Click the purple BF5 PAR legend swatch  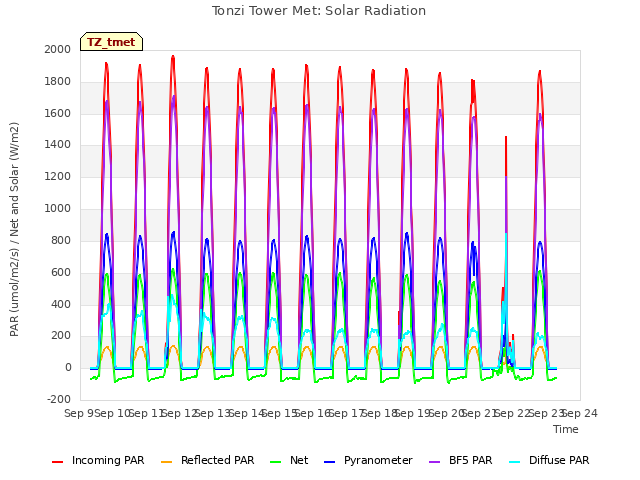[x=435, y=462]
